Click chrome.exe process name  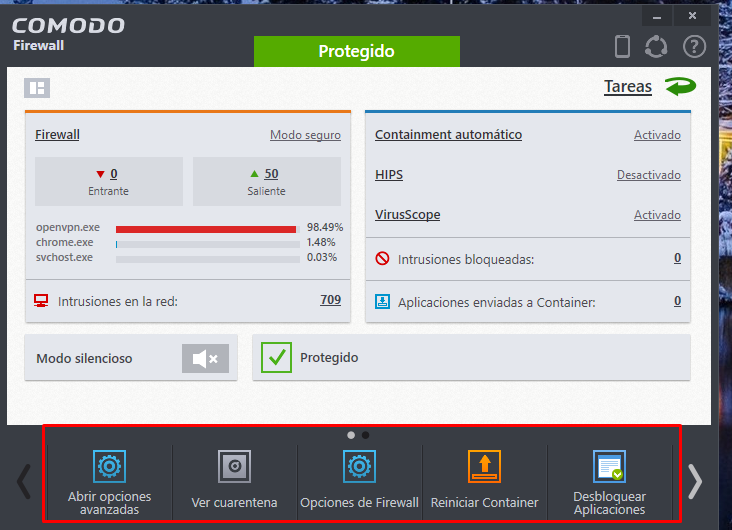pyautogui.click(x=64, y=242)
